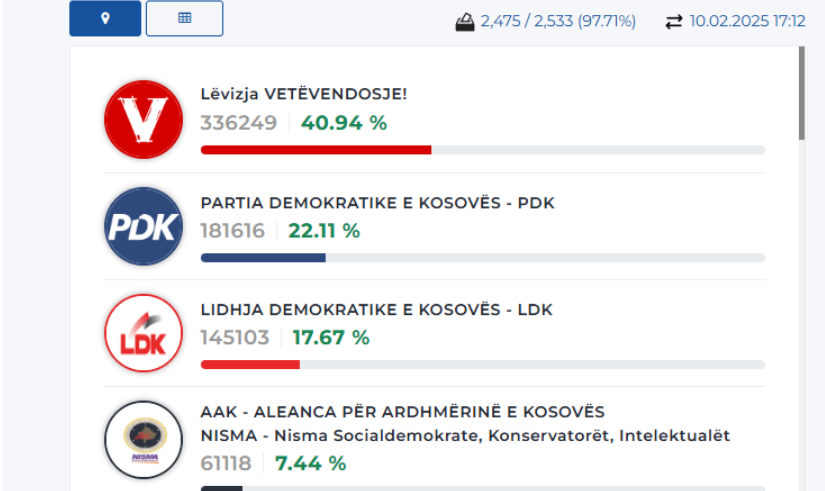825x491 pixels.
Task: Click the 10.02.2025 17:12 timestamp
Action: click(x=747, y=21)
